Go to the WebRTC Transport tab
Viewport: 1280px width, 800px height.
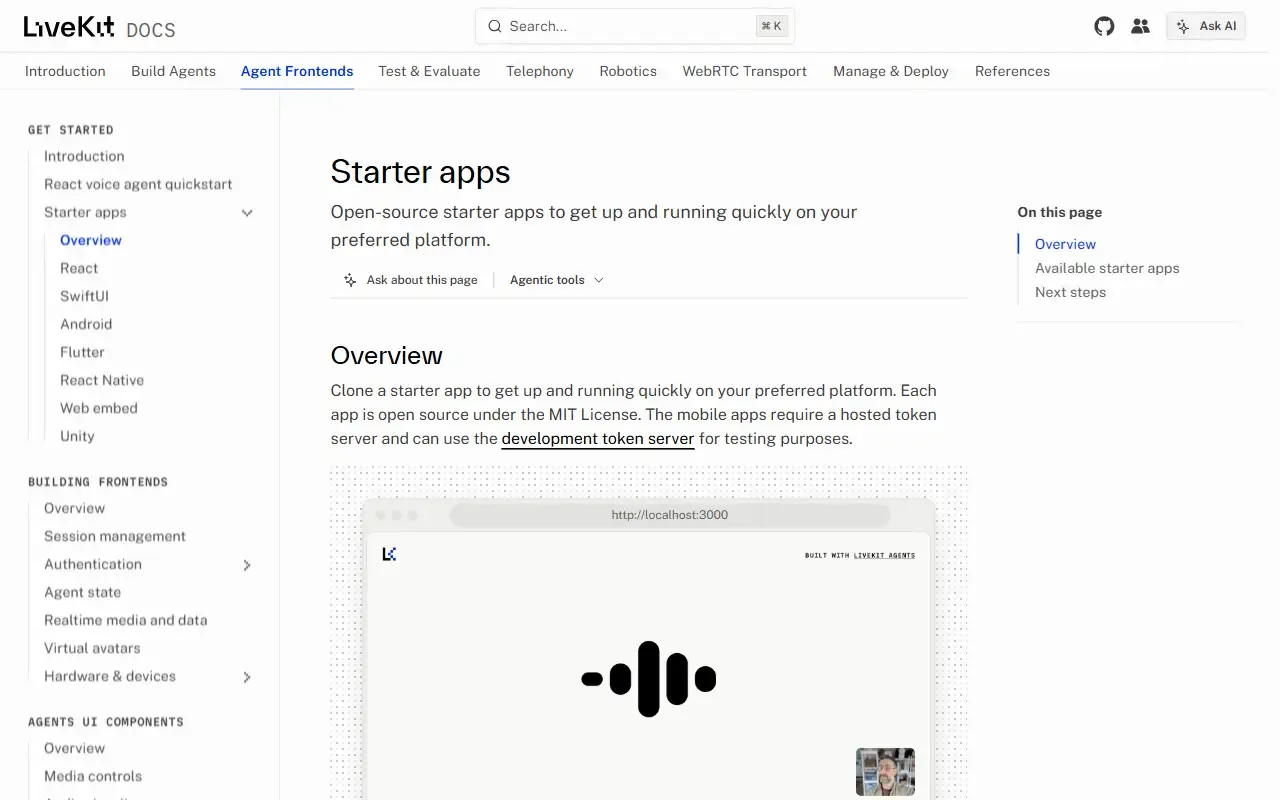pyautogui.click(x=745, y=71)
